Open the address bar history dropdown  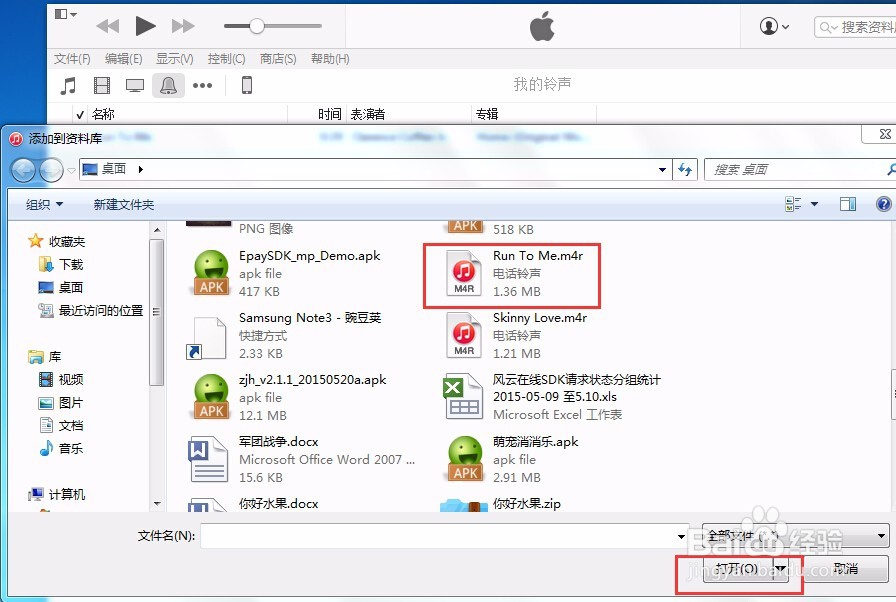662,170
